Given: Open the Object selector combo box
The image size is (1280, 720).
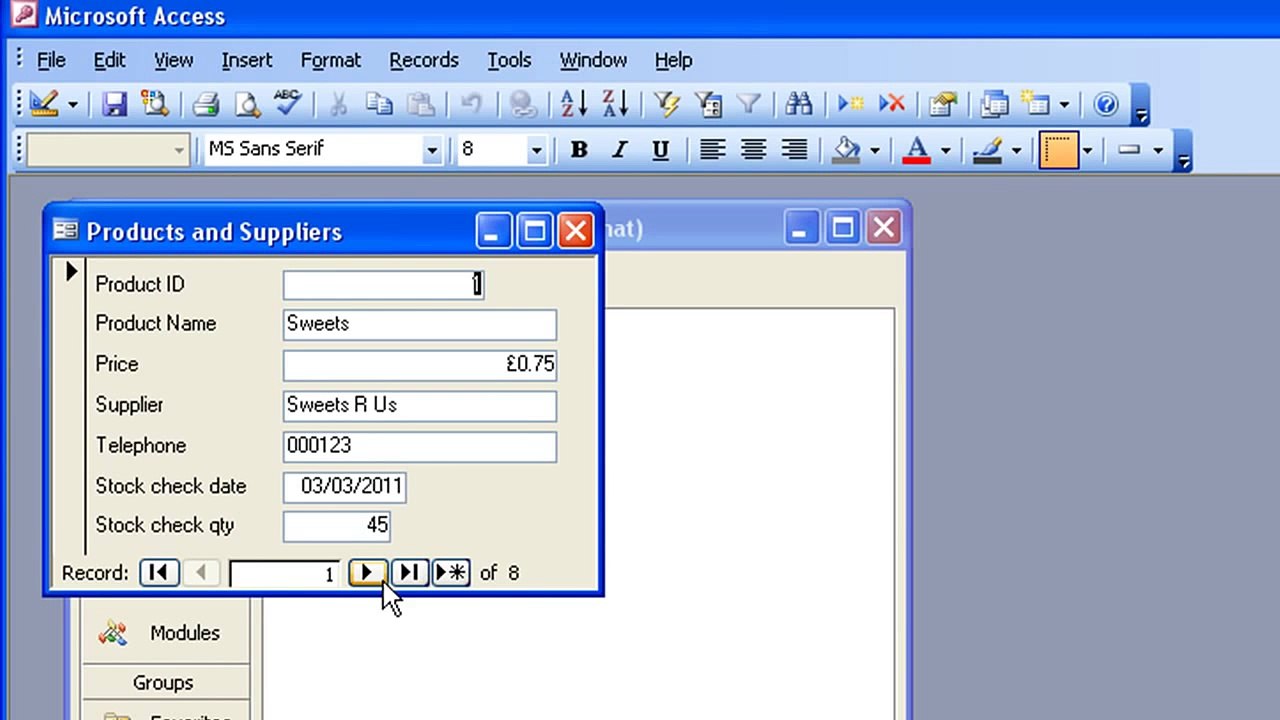Looking at the screenshot, I should tap(108, 150).
